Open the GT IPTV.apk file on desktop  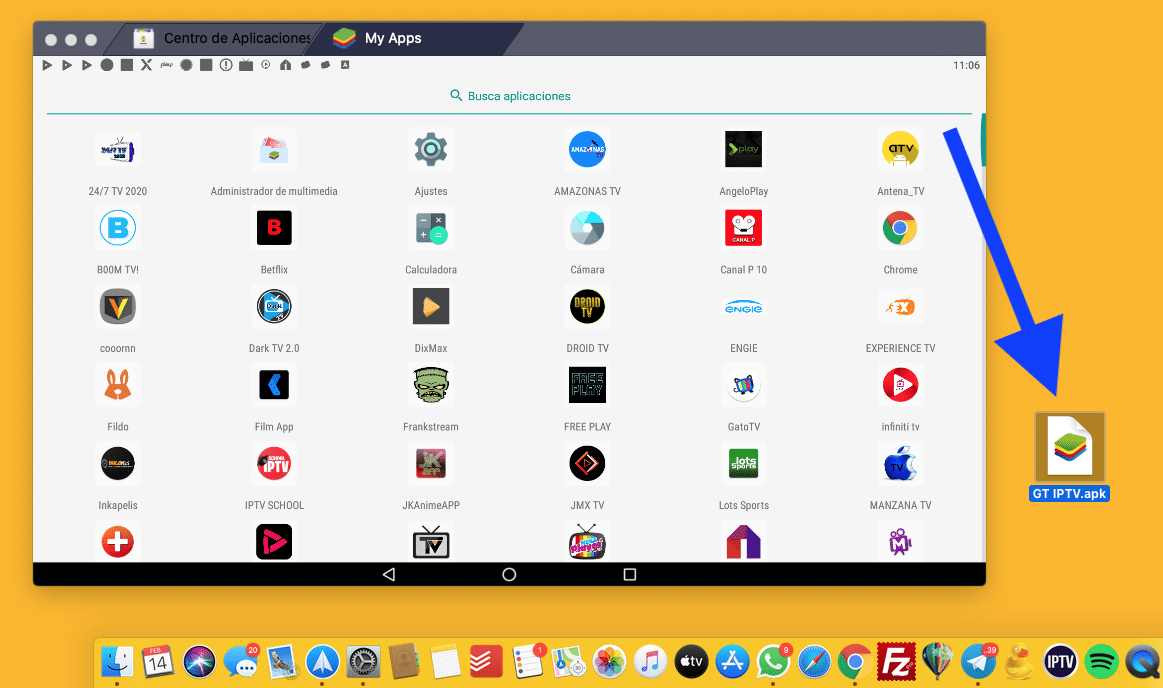coord(1069,444)
